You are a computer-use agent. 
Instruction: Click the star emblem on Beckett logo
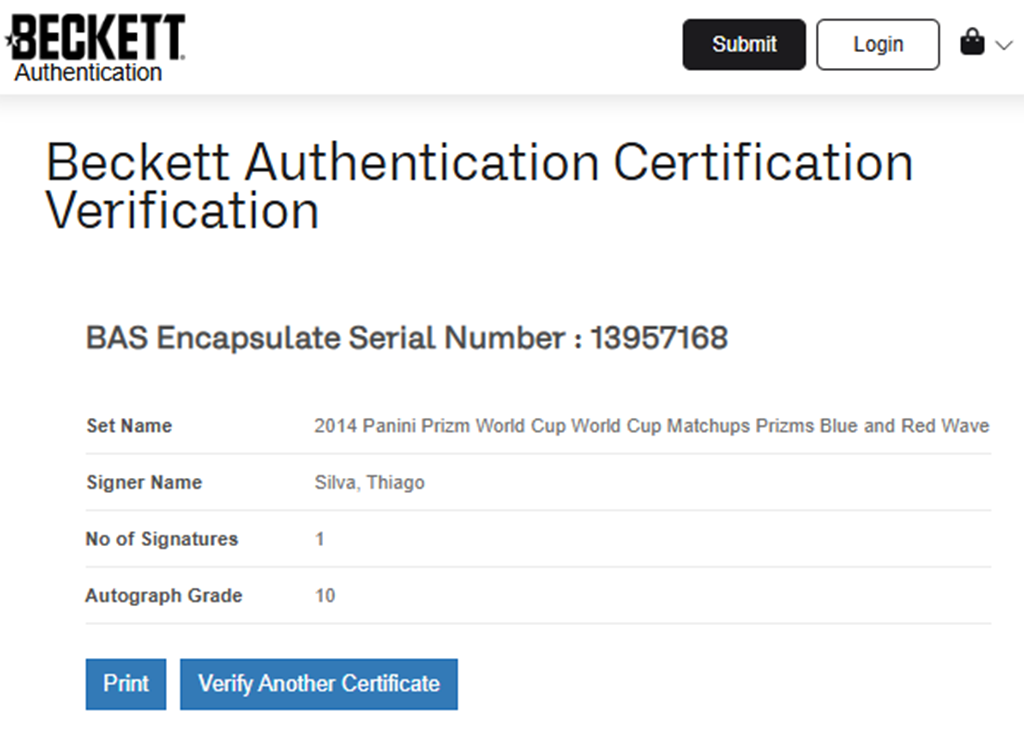11,40
